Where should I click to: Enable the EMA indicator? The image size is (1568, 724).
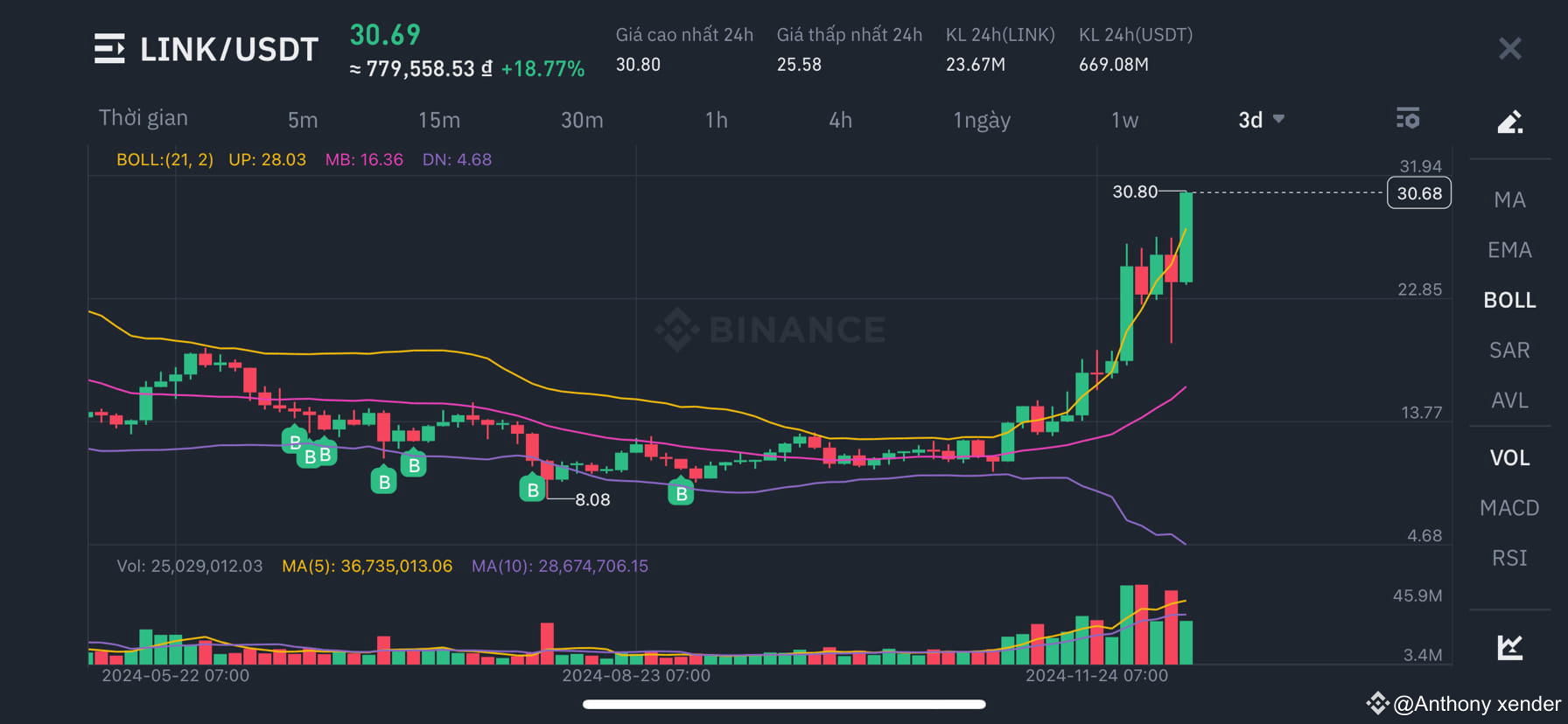coord(1509,250)
